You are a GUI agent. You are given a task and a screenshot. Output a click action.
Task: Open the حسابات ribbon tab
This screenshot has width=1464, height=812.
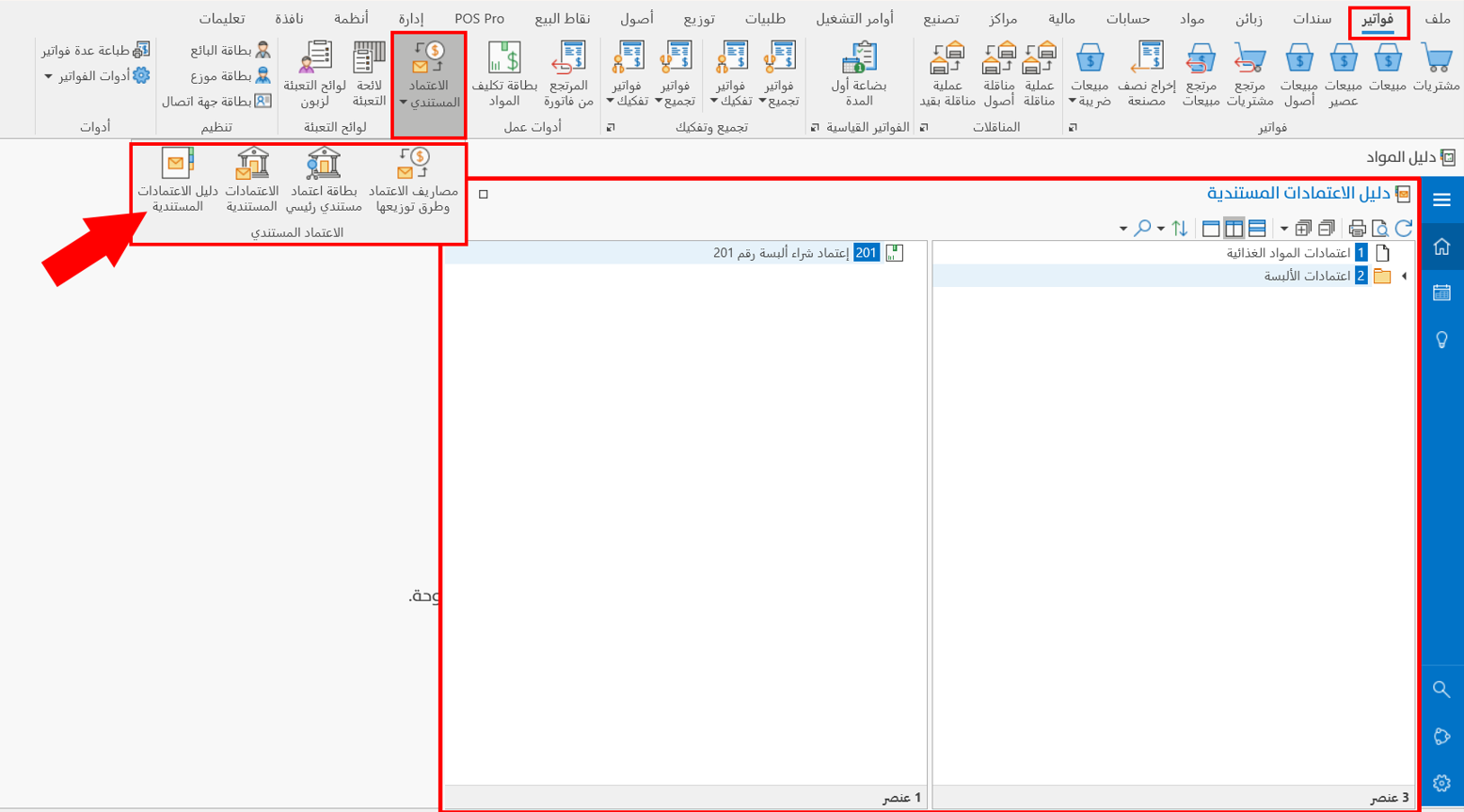point(1128,19)
